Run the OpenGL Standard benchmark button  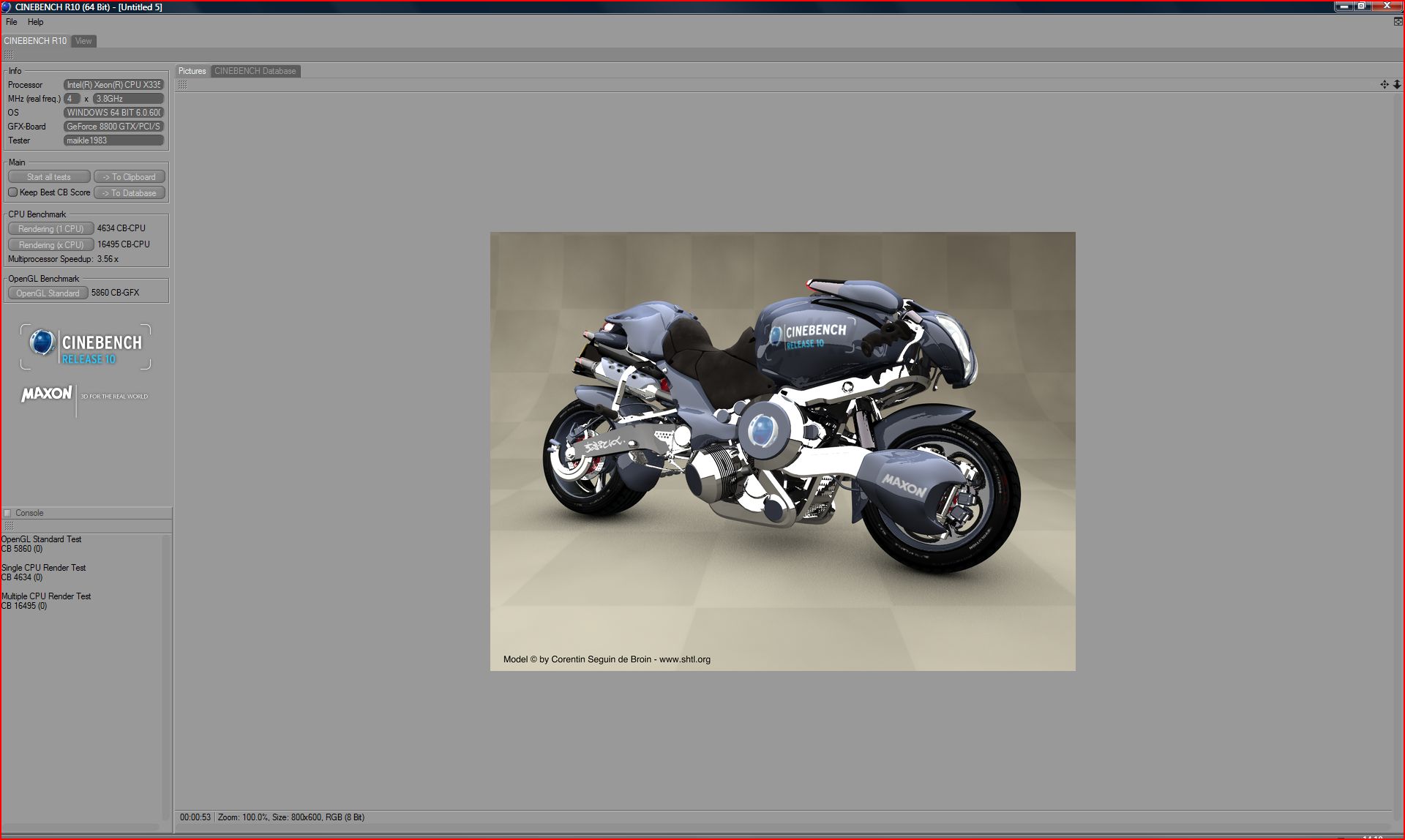48,293
